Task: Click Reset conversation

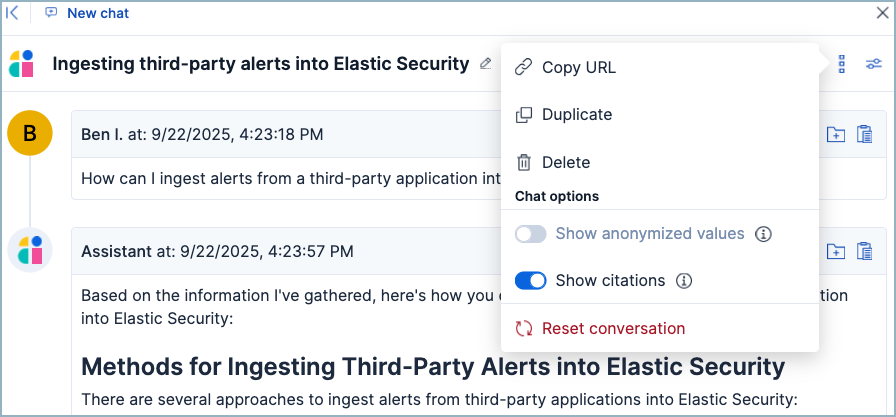Action: click(x=613, y=328)
